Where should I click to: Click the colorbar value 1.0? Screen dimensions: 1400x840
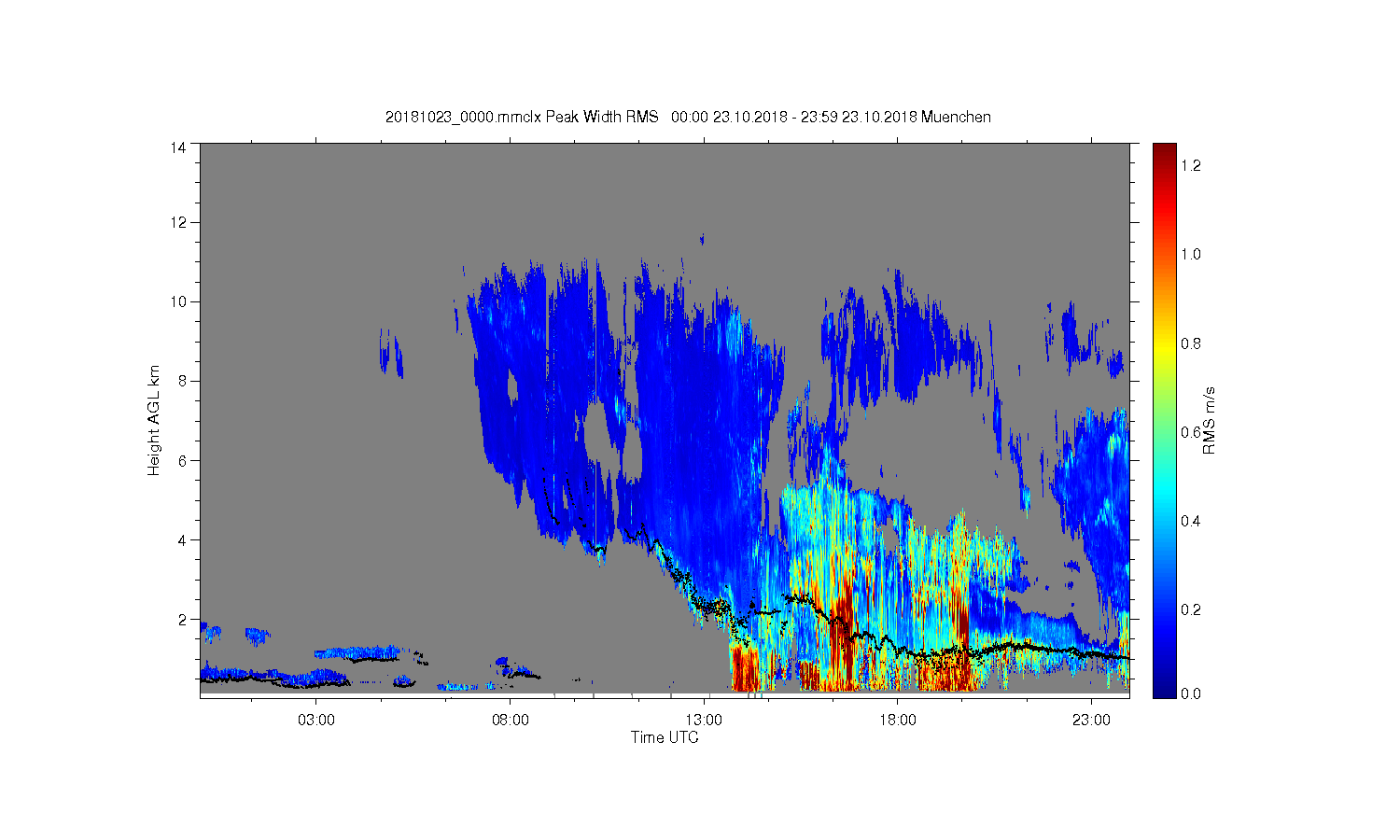pos(1191,254)
